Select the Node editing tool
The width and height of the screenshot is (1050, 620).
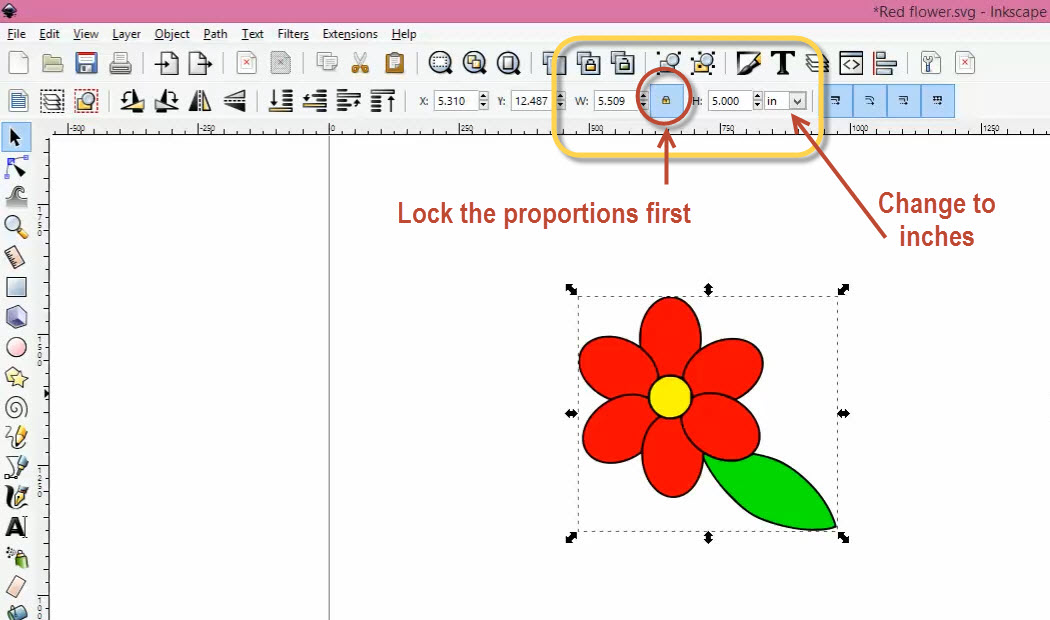tap(16, 167)
